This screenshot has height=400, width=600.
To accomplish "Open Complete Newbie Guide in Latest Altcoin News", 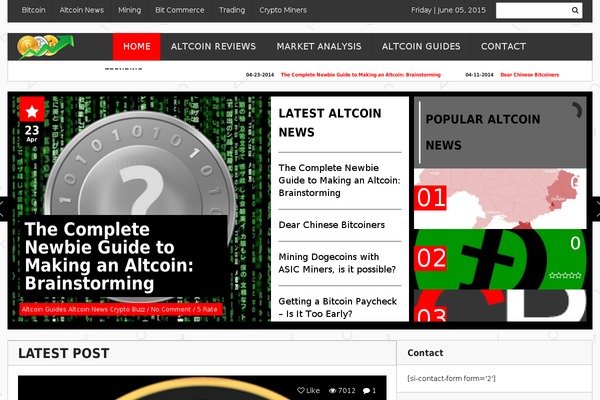I will (x=339, y=180).
